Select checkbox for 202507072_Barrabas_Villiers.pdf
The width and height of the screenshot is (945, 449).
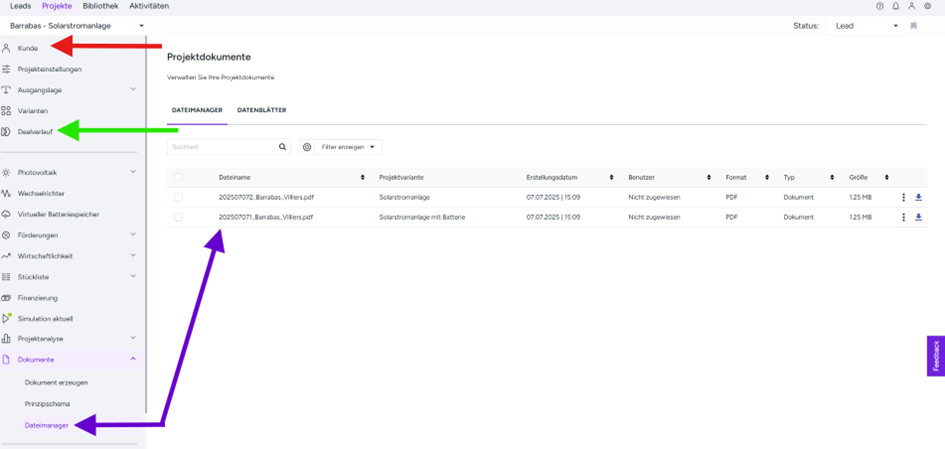[178, 197]
